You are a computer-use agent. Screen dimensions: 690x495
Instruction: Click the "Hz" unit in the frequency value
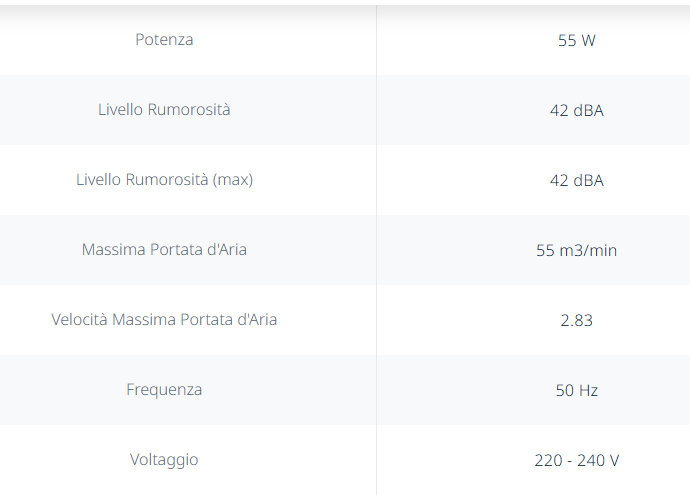coord(588,391)
